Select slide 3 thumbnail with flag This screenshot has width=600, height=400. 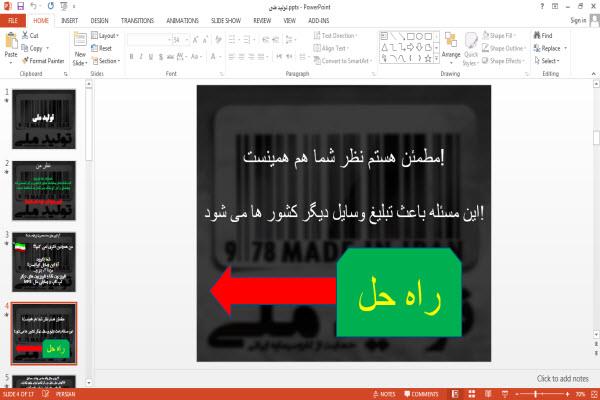[x=44, y=262]
